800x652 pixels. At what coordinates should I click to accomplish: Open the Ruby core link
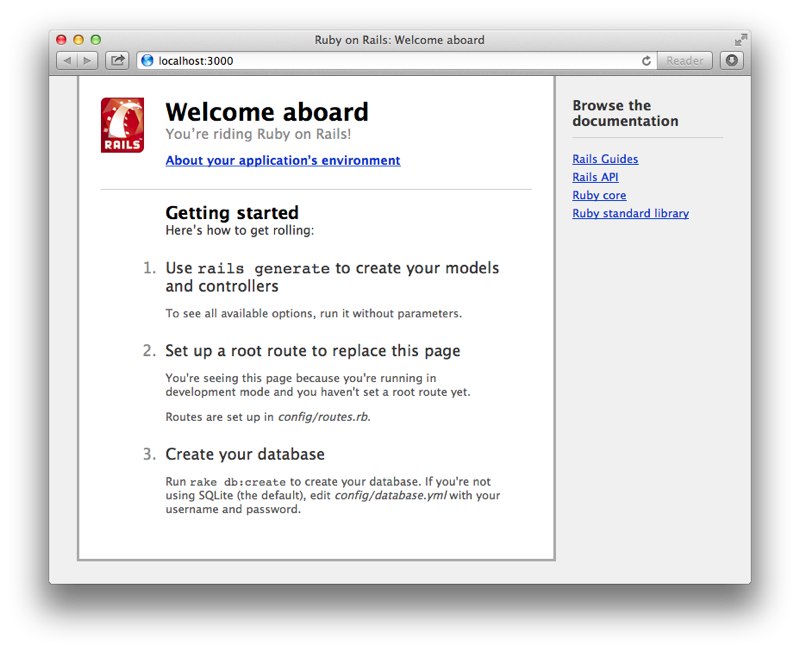click(x=599, y=195)
